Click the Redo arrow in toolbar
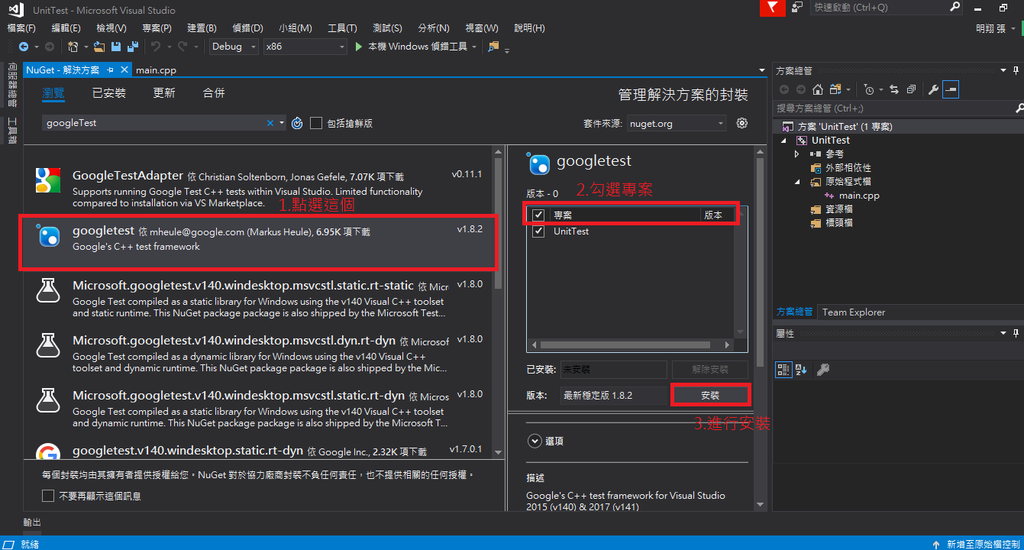This screenshot has height=550, width=1024. (182, 46)
